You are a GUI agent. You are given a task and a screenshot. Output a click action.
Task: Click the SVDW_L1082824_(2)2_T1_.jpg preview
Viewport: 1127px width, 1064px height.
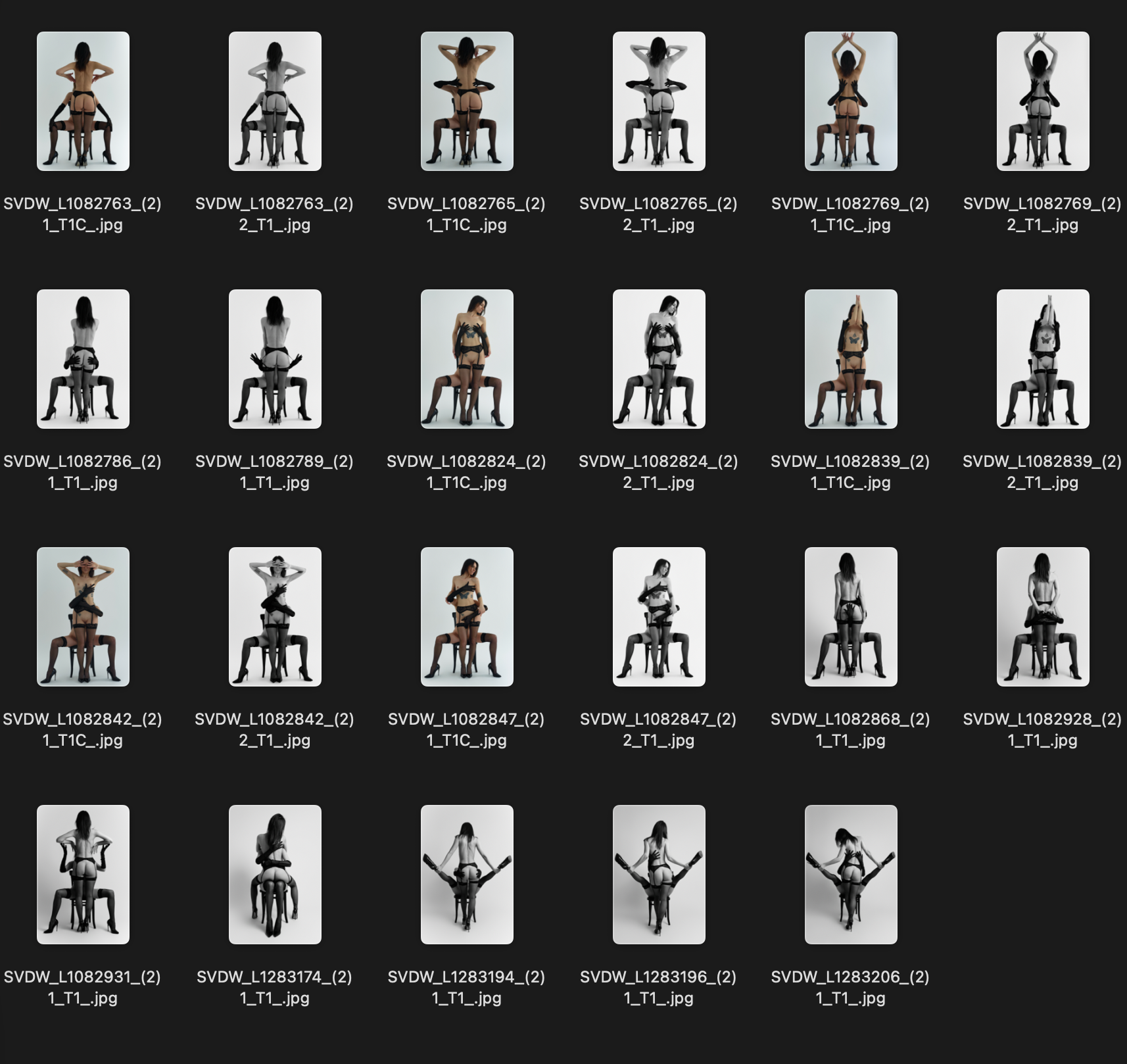click(x=658, y=358)
